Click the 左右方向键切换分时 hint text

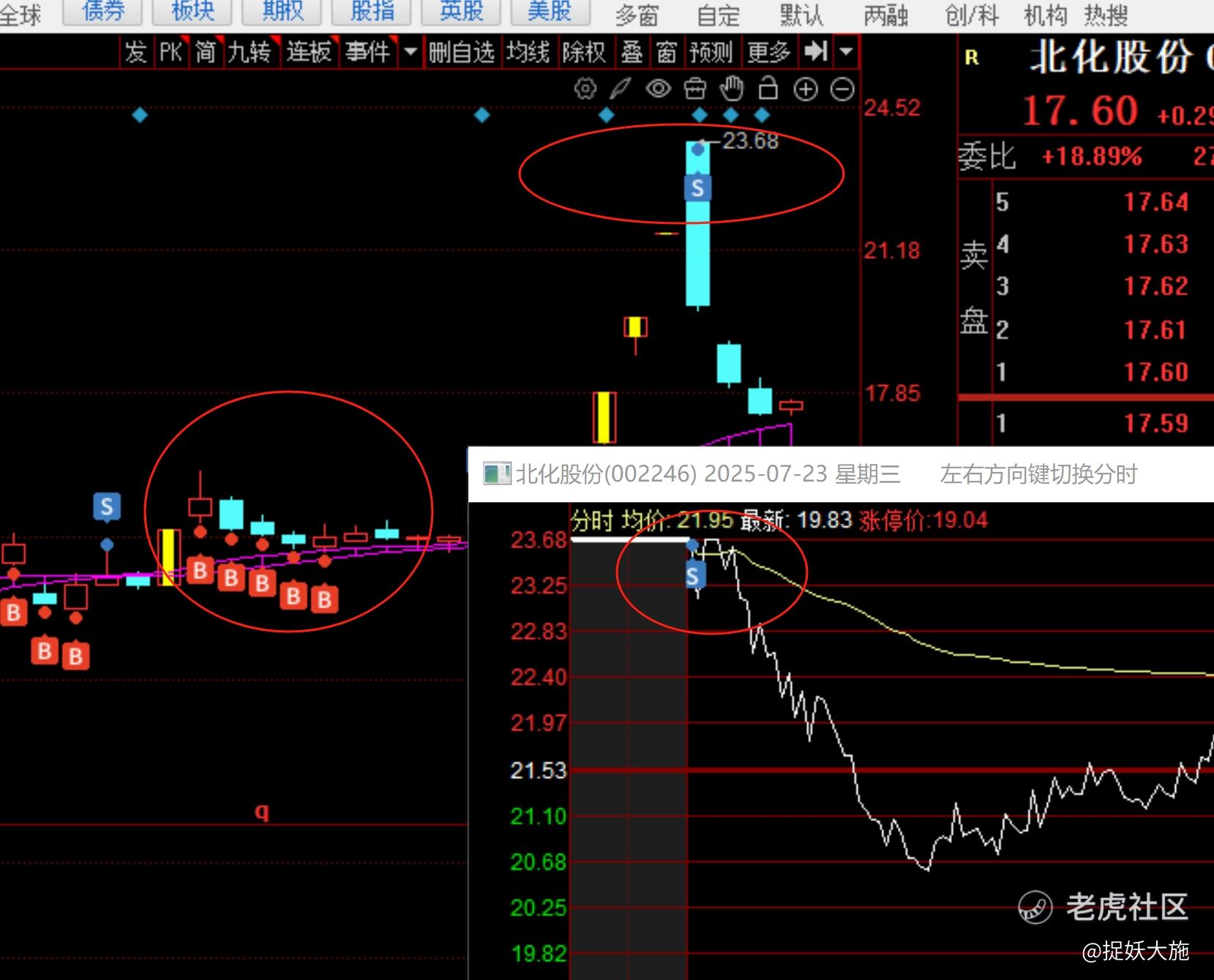1038,474
